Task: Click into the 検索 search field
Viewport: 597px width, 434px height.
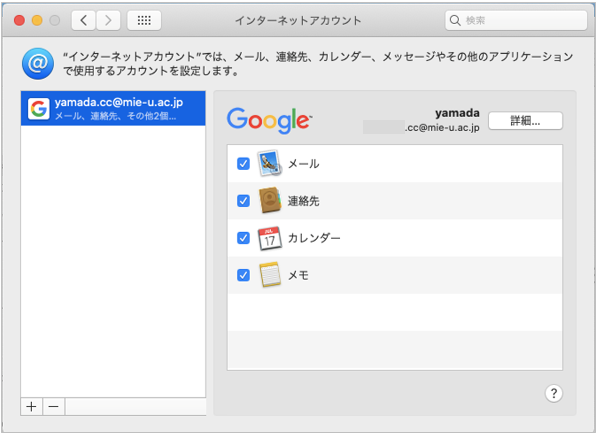Action: [516, 20]
